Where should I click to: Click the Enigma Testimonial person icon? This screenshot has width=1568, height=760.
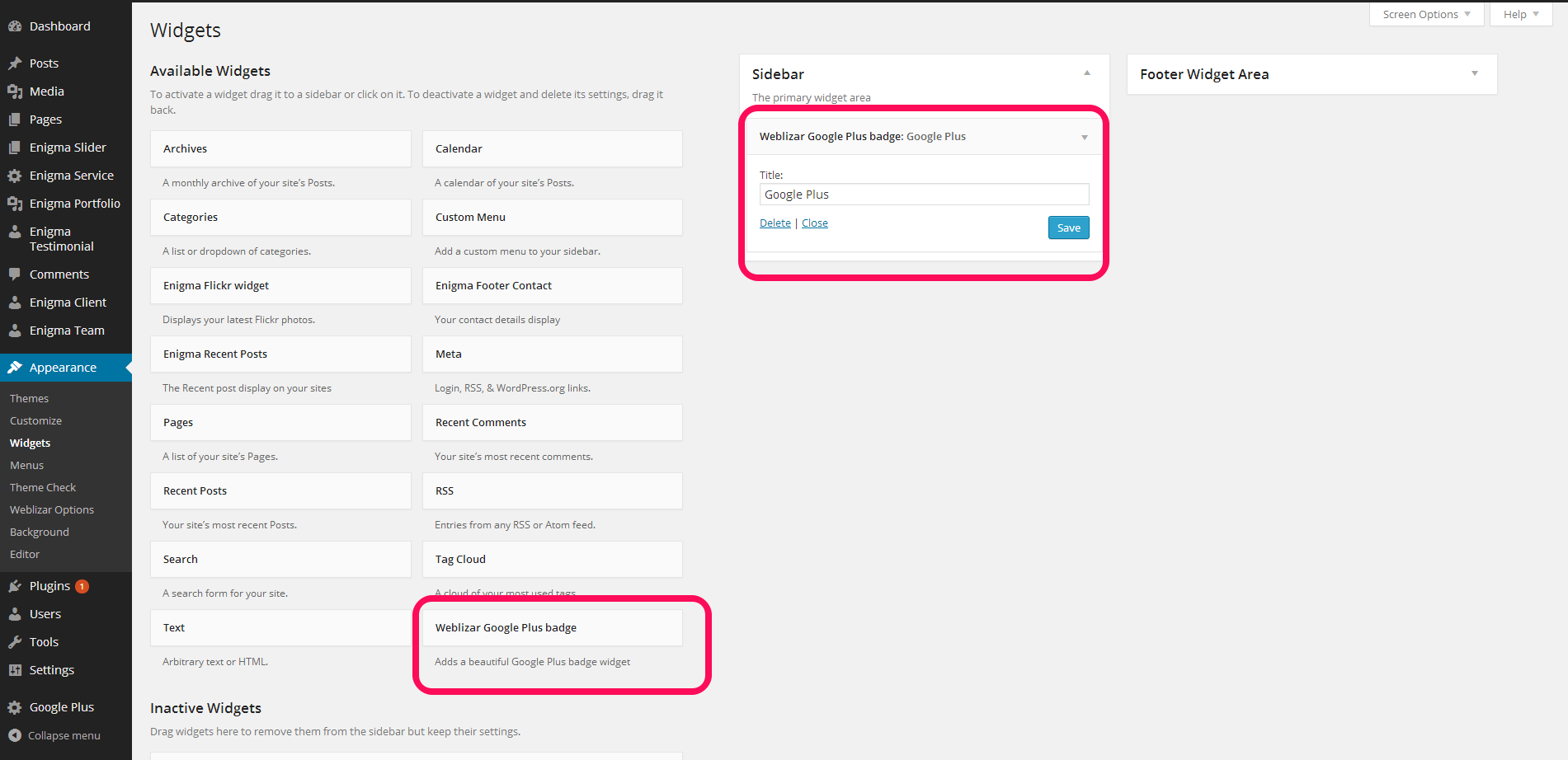click(15, 232)
